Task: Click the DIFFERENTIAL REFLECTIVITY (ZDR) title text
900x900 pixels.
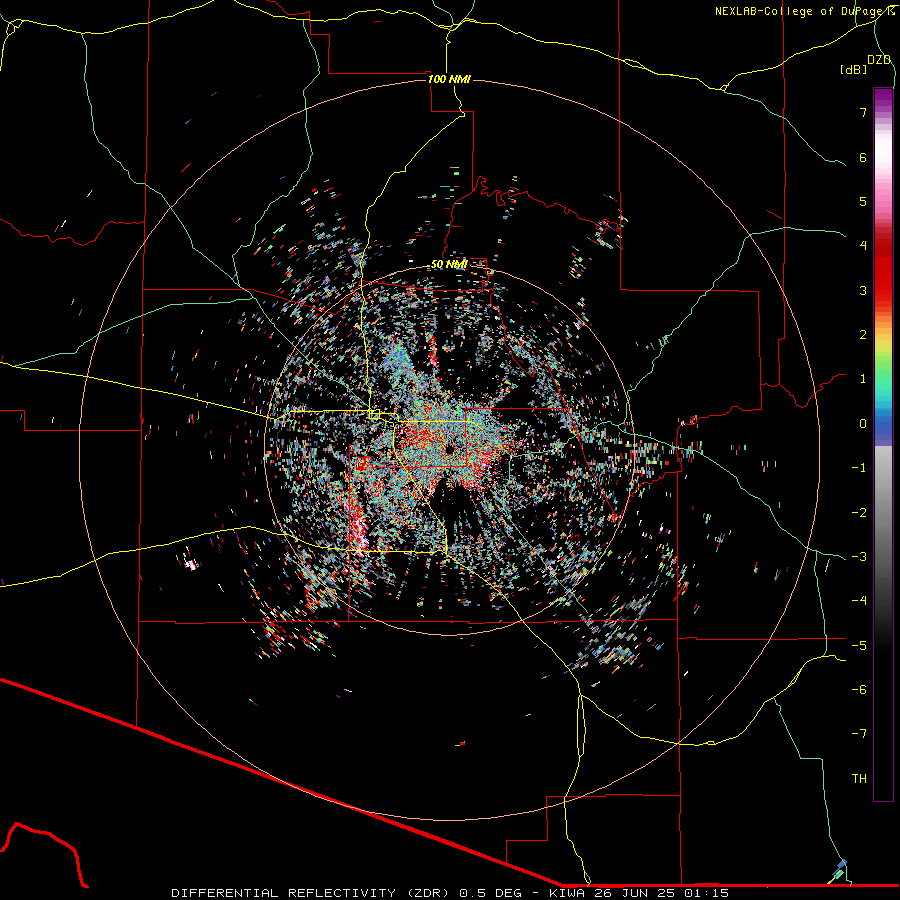Action: 312,893
